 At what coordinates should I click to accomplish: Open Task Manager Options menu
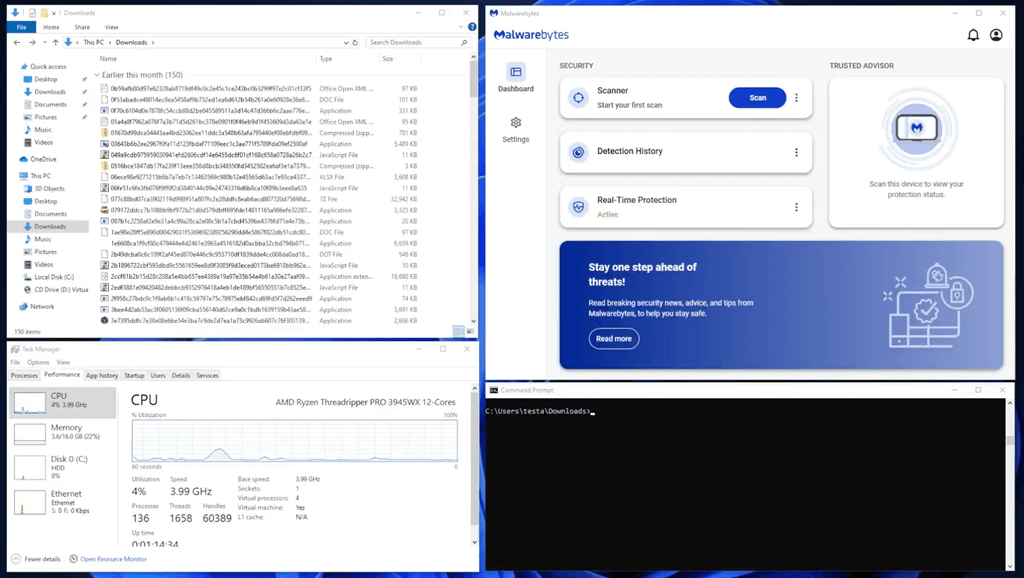click(38, 362)
